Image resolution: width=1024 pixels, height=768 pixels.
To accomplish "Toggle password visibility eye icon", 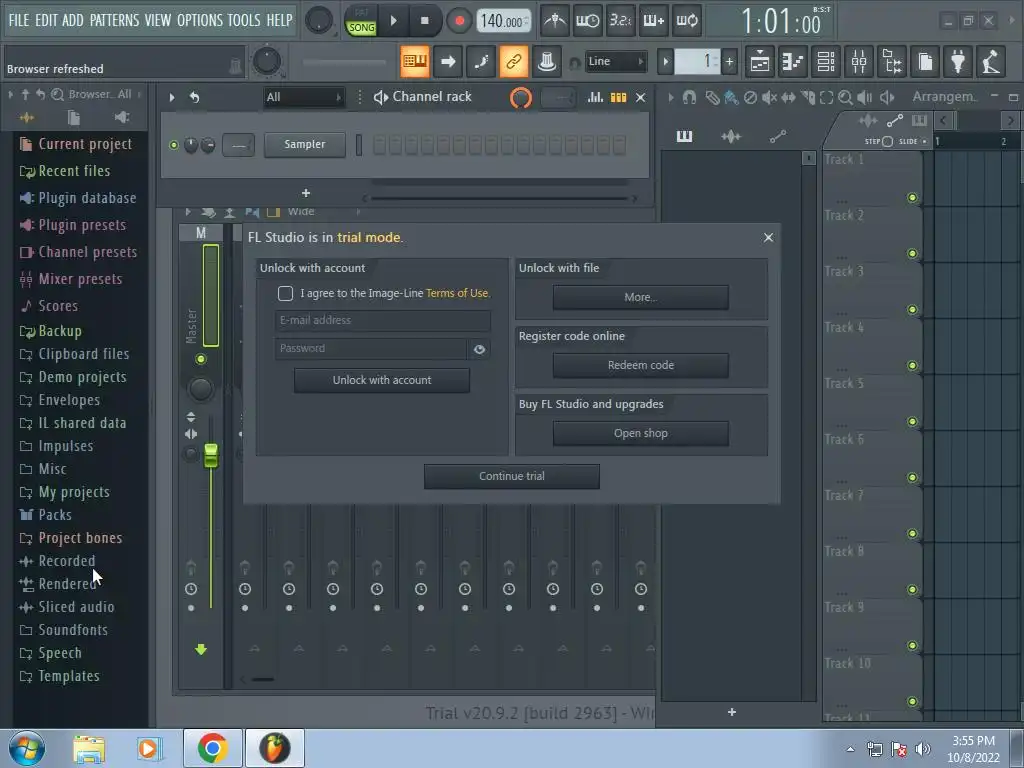I will coord(479,349).
